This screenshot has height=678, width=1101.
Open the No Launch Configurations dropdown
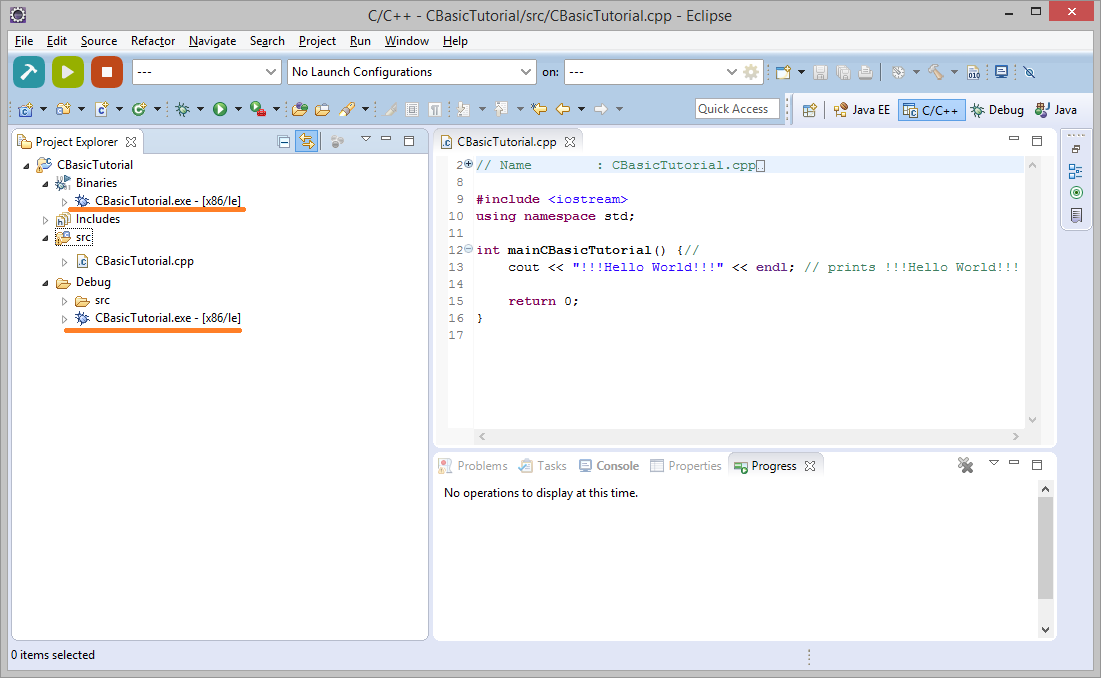411,72
